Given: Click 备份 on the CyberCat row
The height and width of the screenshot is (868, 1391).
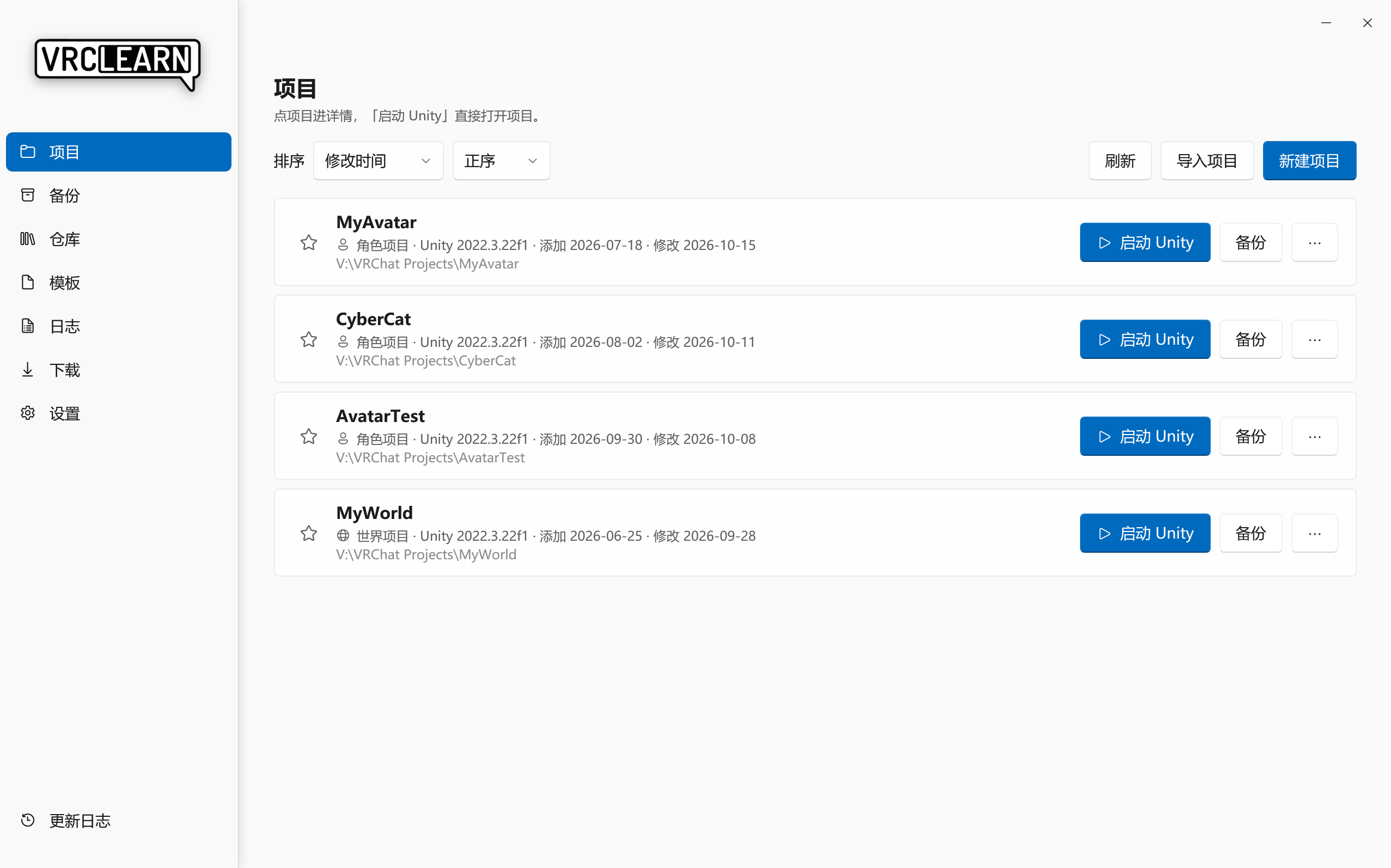Looking at the screenshot, I should click(x=1250, y=340).
